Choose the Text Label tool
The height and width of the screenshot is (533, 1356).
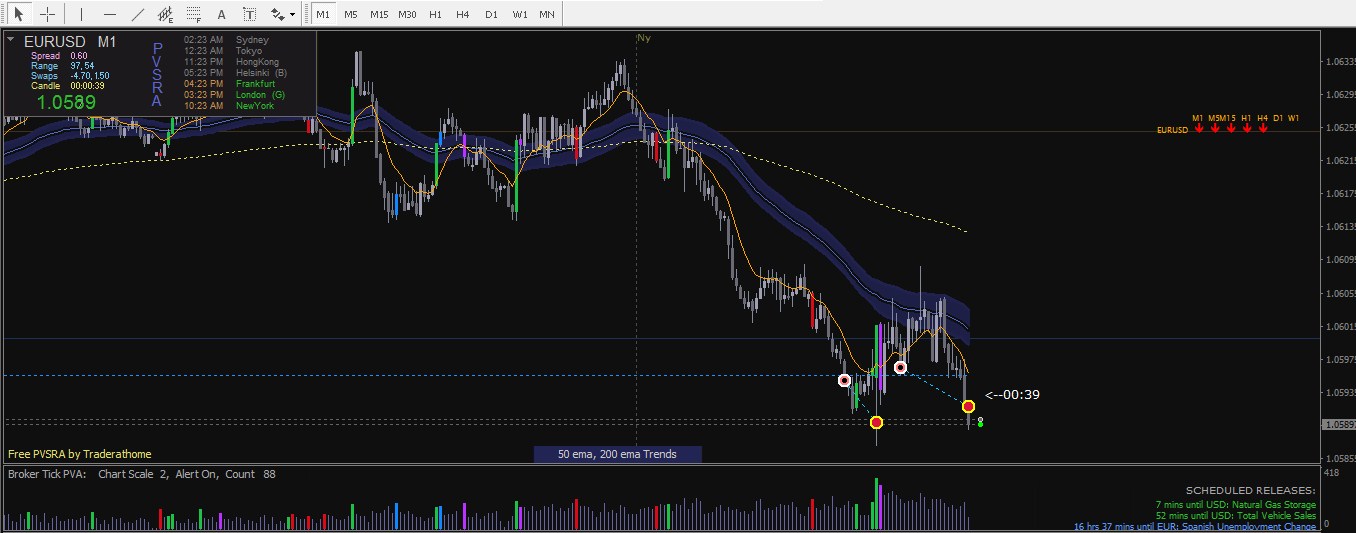[x=249, y=14]
